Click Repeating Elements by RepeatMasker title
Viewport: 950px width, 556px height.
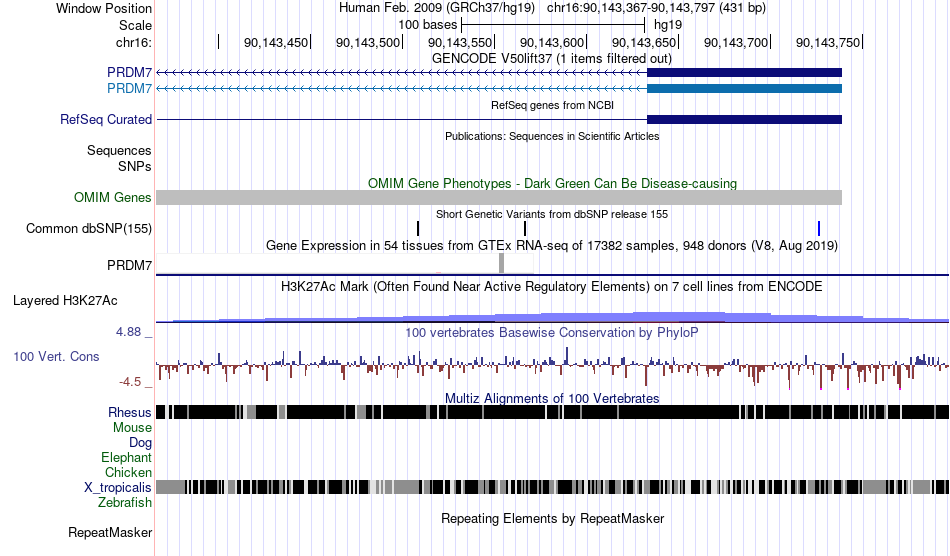click(x=553, y=518)
